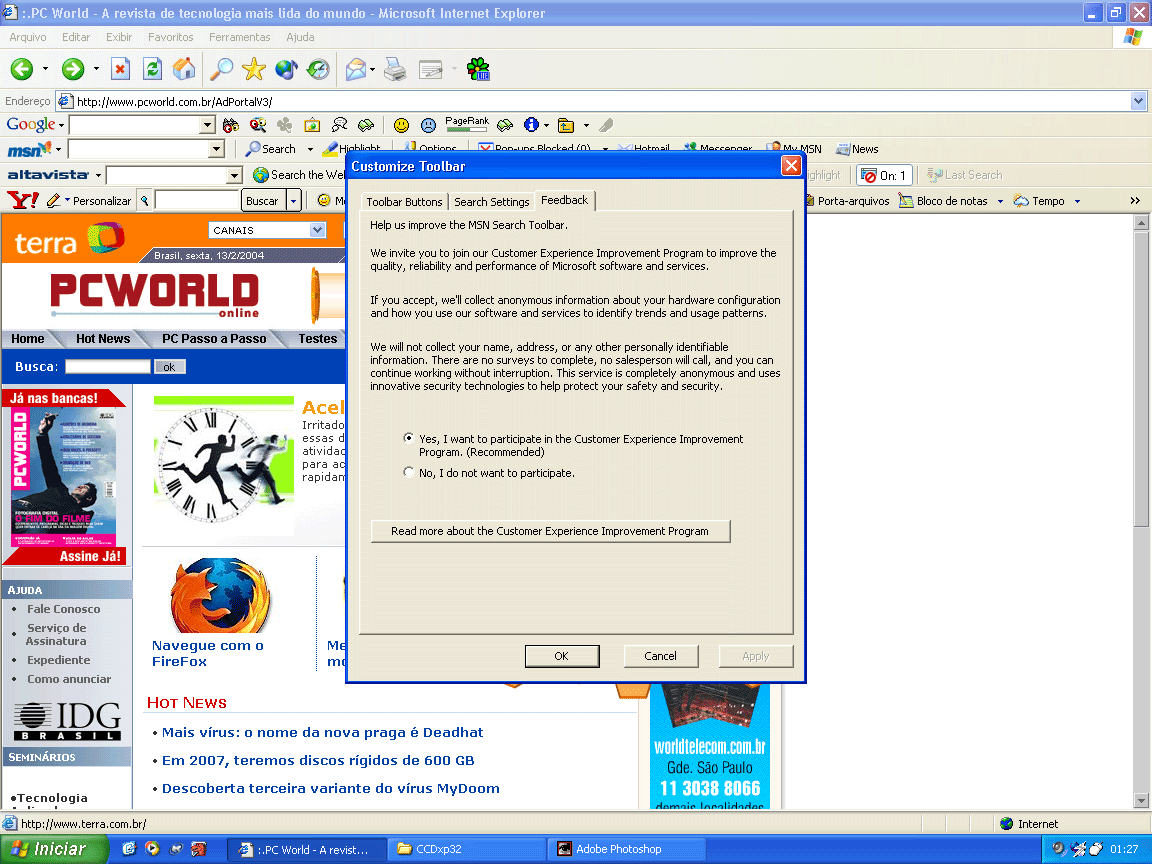
Task: Click the PCWorld magazine cover thumbnail
Action: point(64,477)
